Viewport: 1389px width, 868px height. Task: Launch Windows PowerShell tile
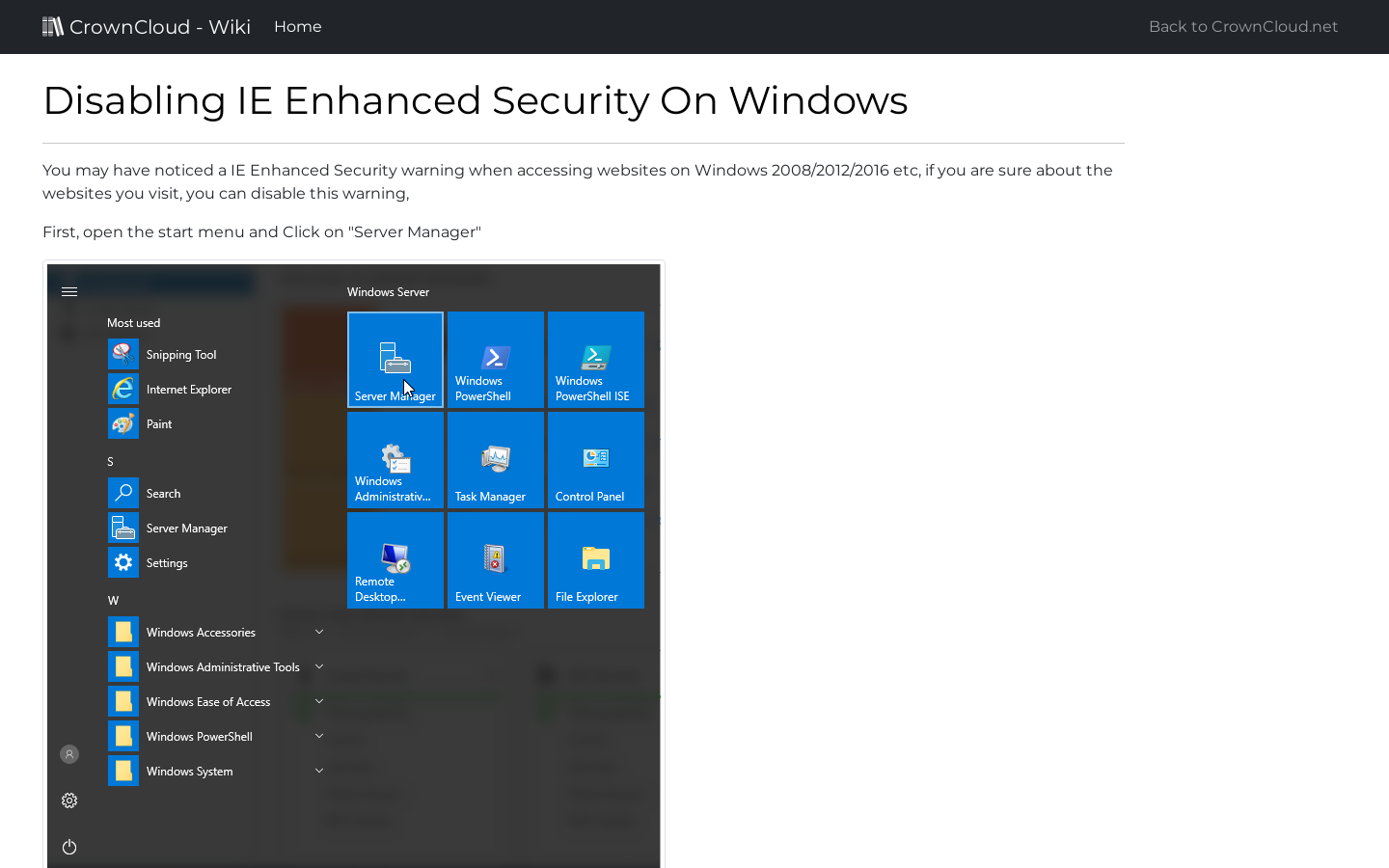[495, 359]
